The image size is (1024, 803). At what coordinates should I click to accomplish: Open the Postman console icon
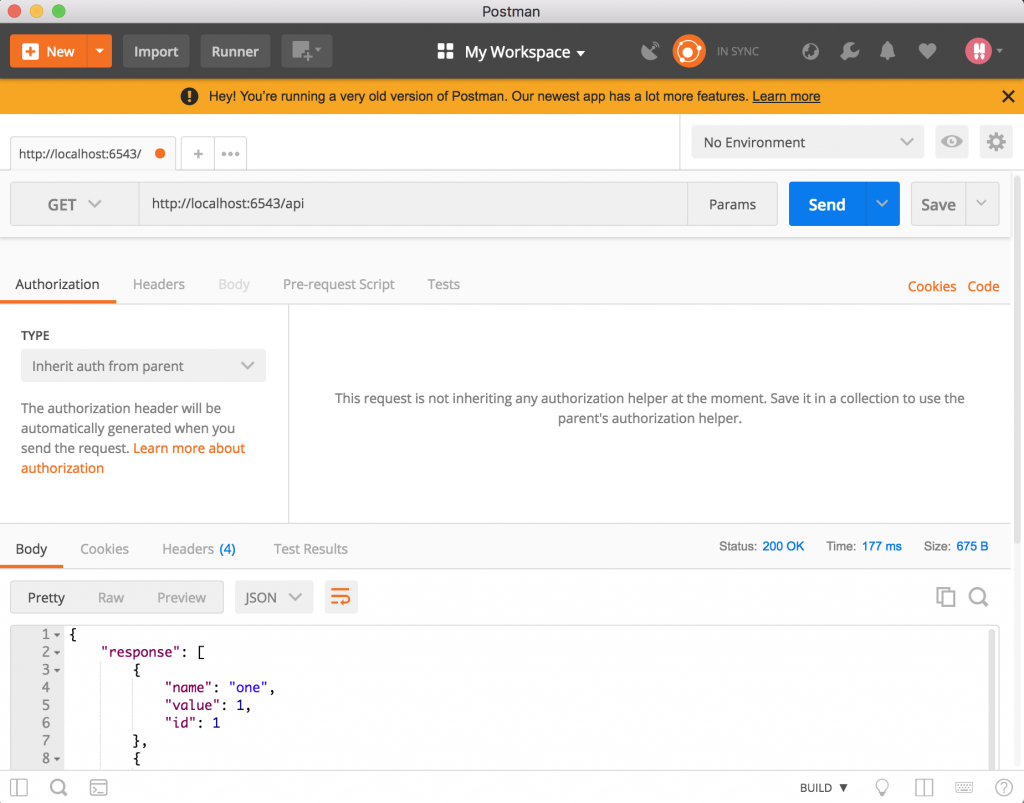click(x=98, y=787)
